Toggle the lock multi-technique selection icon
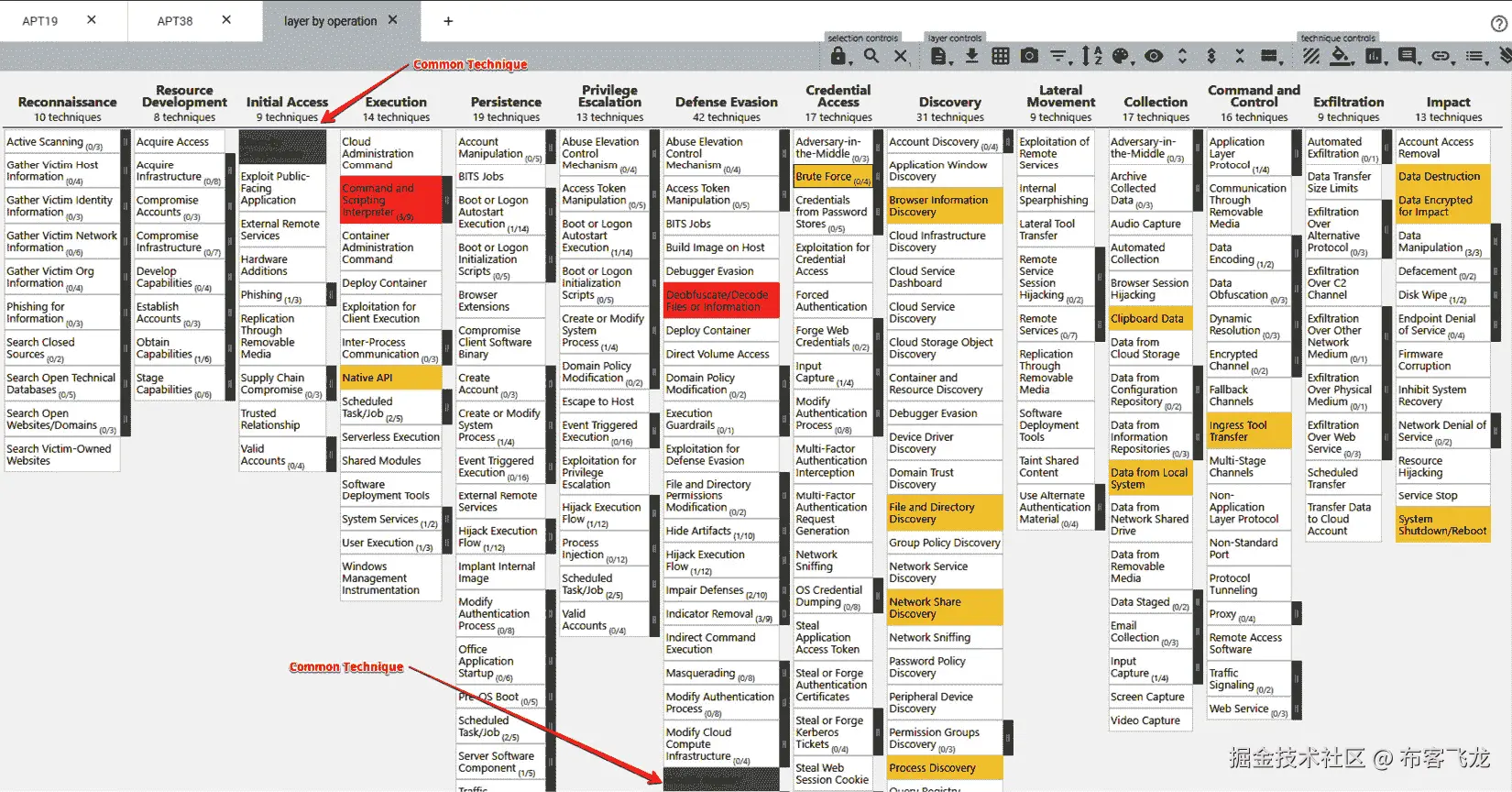Viewport: 1512px width, 792px height. click(x=838, y=56)
